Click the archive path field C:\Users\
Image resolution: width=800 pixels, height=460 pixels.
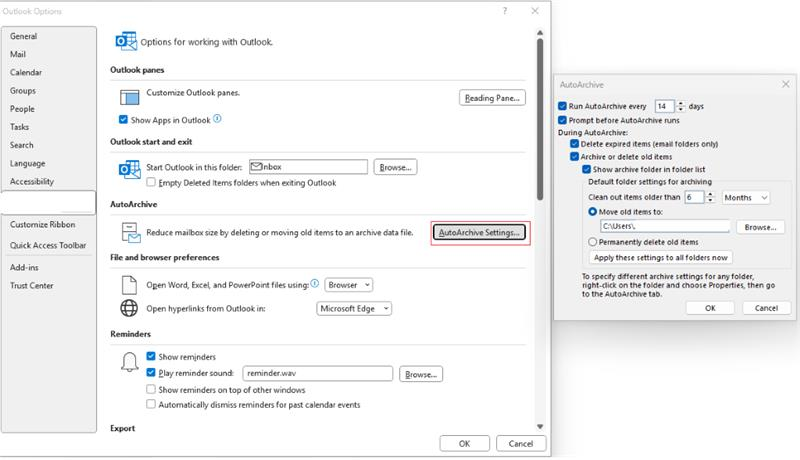(x=665, y=226)
